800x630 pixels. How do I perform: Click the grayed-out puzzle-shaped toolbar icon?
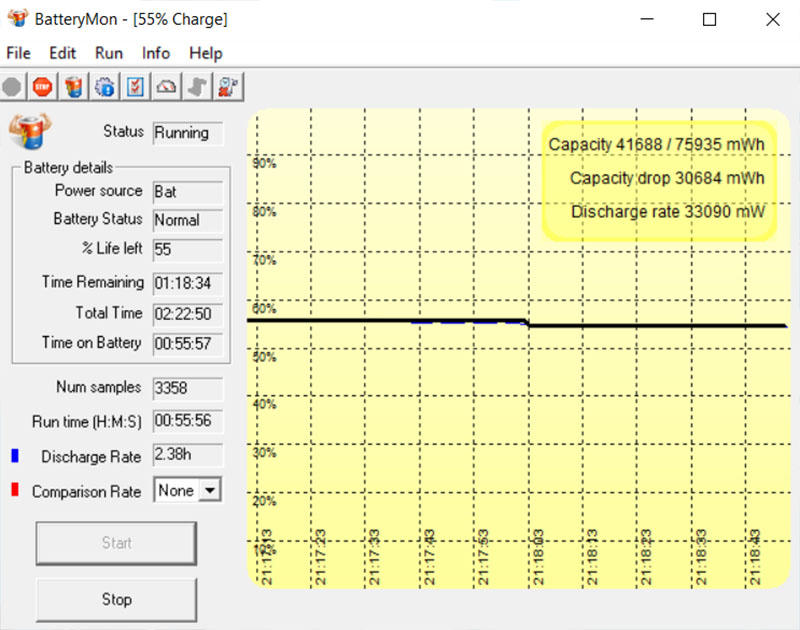click(x=197, y=87)
